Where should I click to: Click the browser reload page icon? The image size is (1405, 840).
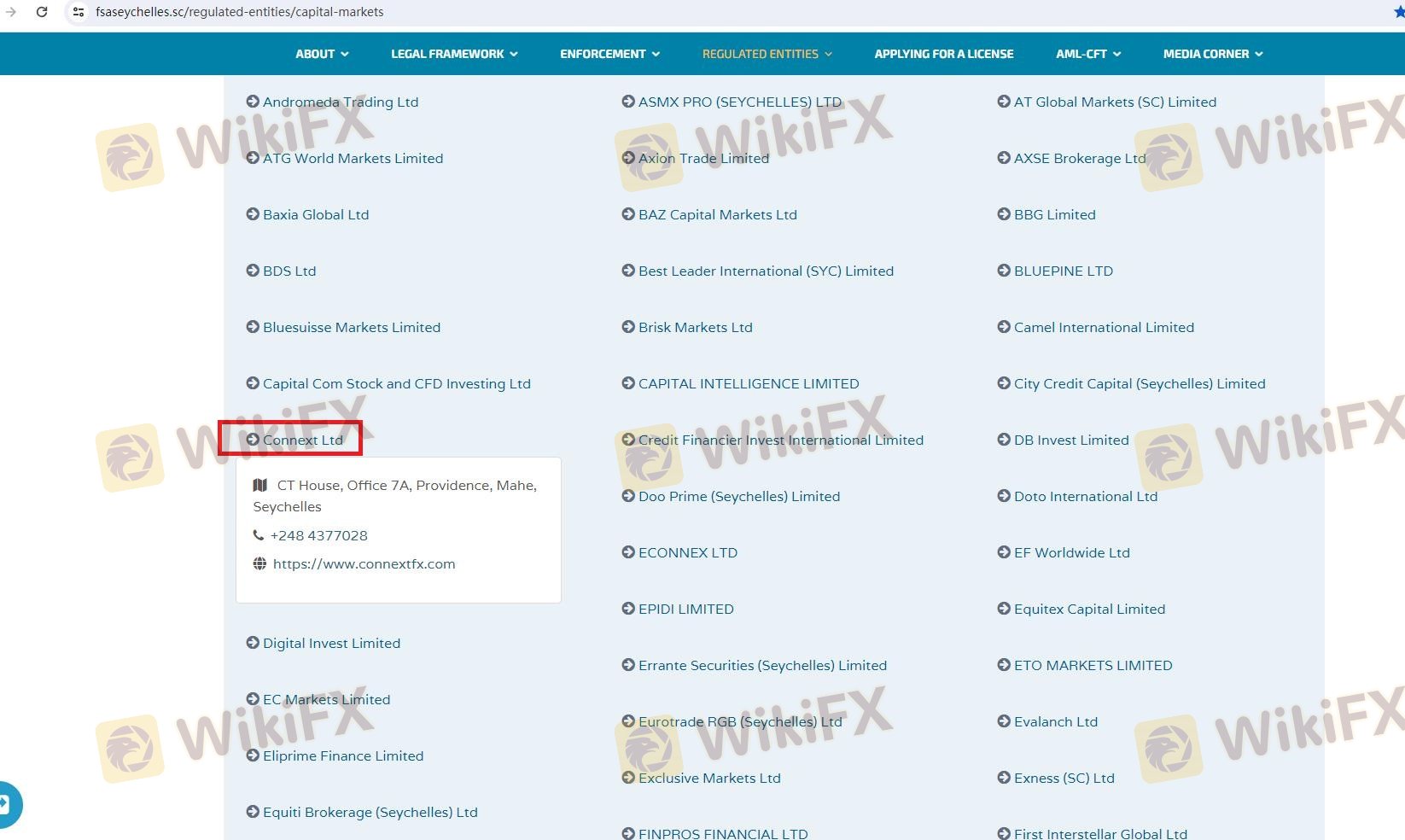[x=42, y=12]
